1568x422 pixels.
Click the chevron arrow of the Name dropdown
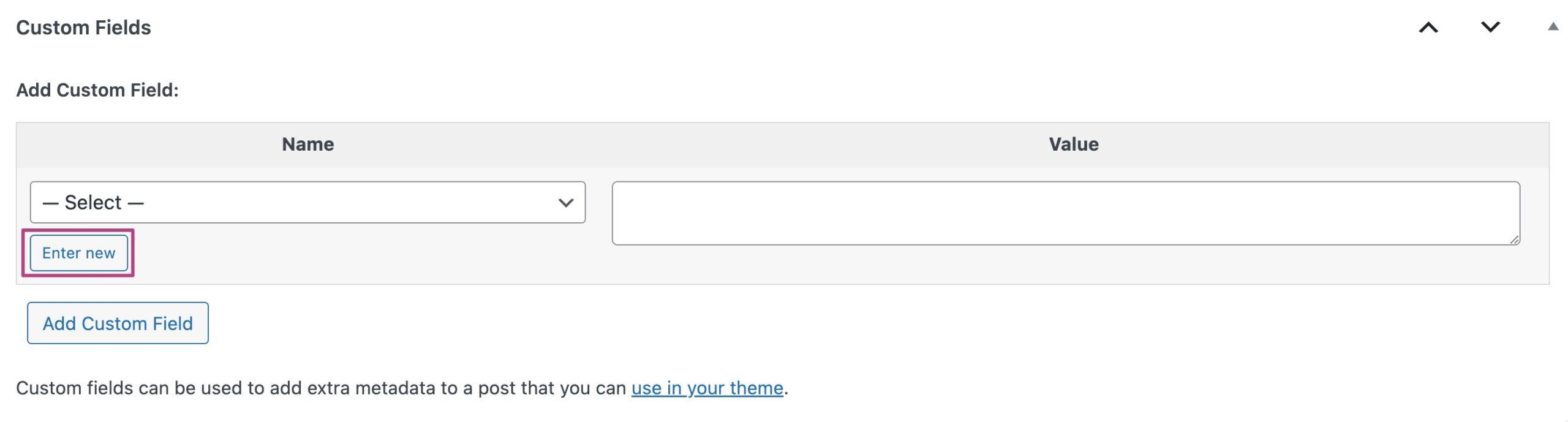coord(566,203)
